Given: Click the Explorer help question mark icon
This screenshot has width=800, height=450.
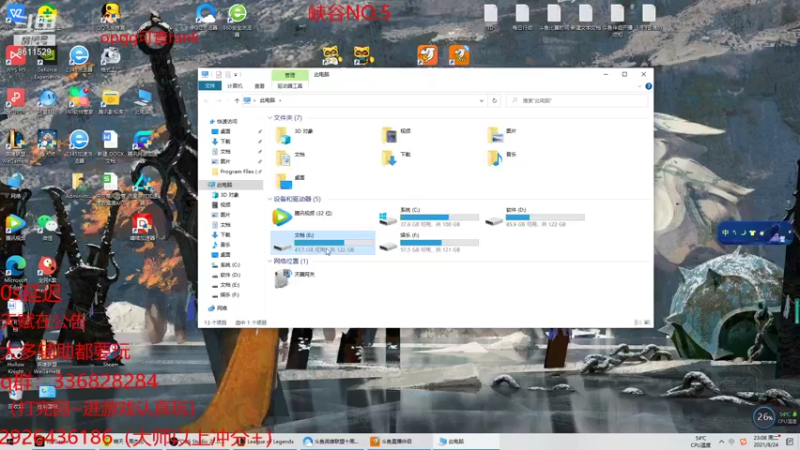Looking at the screenshot, I should click(648, 86).
